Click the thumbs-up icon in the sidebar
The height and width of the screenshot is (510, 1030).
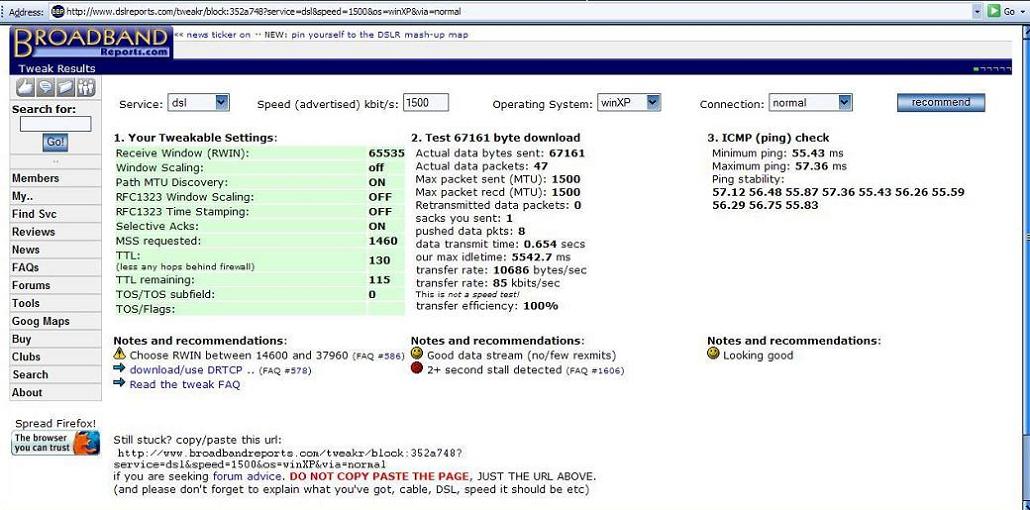point(25,87)
